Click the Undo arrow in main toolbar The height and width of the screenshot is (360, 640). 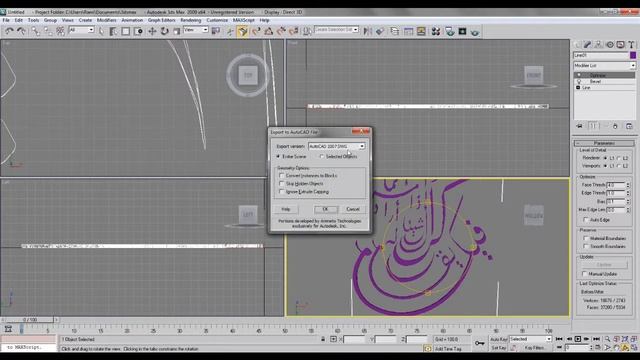click(9, 31)
